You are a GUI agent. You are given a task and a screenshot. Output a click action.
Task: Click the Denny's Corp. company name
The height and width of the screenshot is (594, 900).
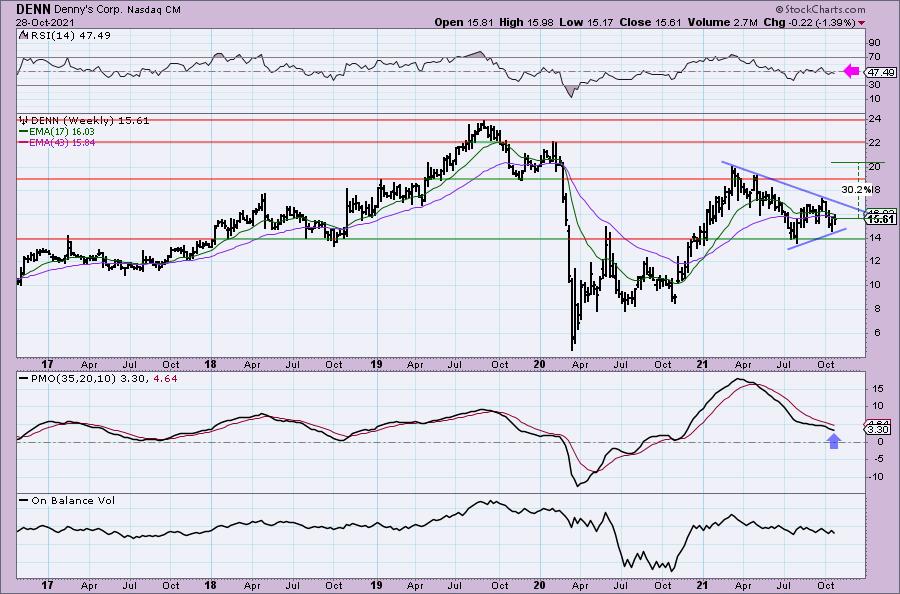click(x=89, y=10)
